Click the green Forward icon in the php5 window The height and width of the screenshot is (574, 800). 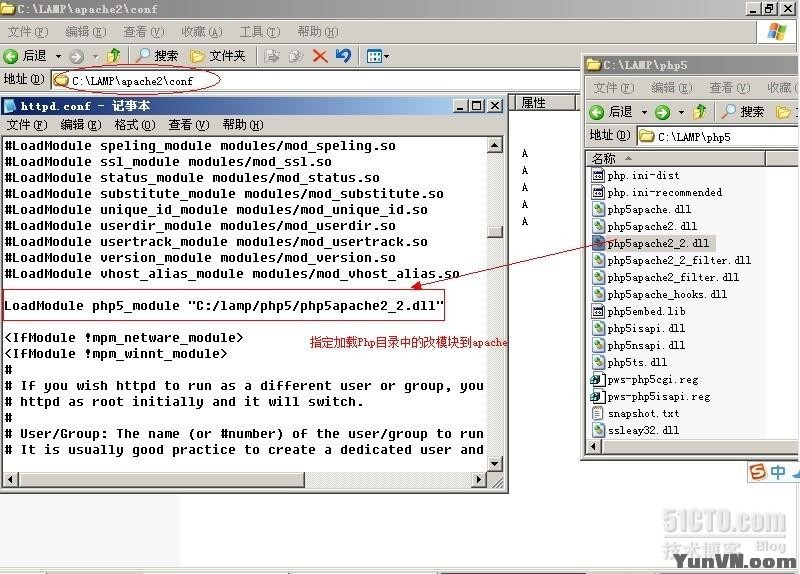pos(662,112)
